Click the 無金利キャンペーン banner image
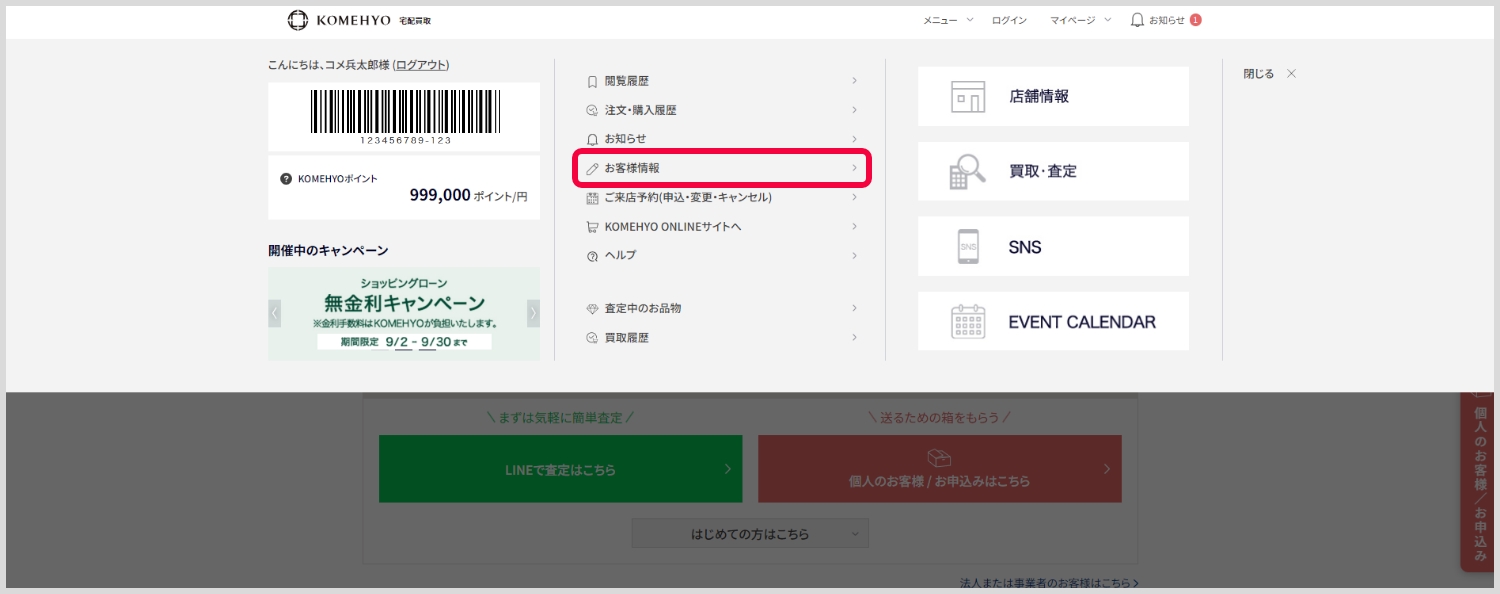Viewport: 1500px width, 594px height. click(x=404, y=313)
